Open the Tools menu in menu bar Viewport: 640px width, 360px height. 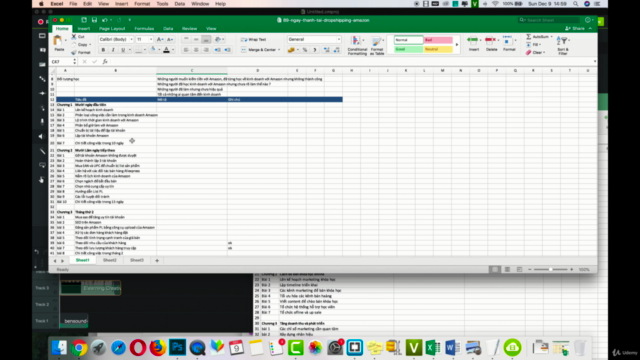pyautogui.click(x=162, y=4)
